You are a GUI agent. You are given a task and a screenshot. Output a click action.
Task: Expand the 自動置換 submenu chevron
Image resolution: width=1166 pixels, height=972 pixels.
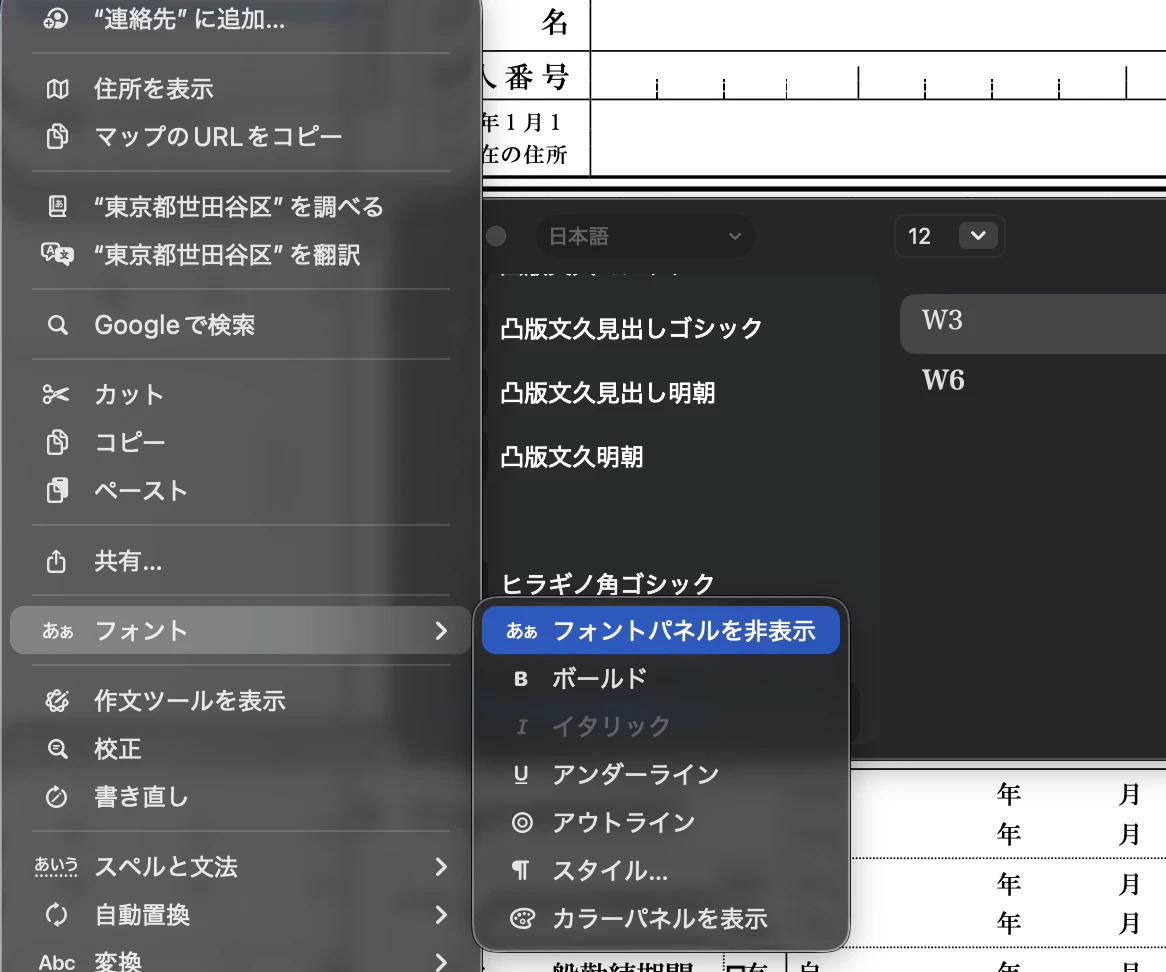click(x=441, y=915)
